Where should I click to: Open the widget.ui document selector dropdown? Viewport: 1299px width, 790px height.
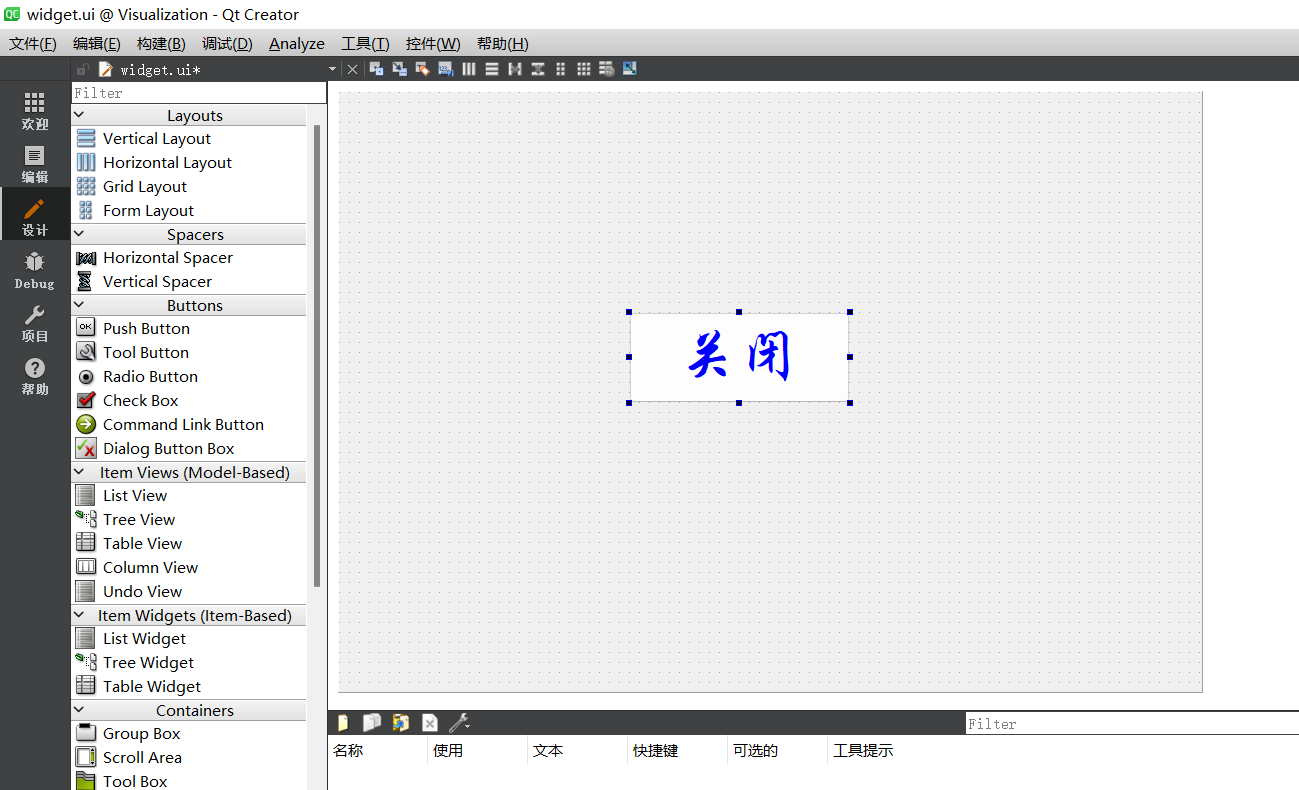tap(333, 69)
